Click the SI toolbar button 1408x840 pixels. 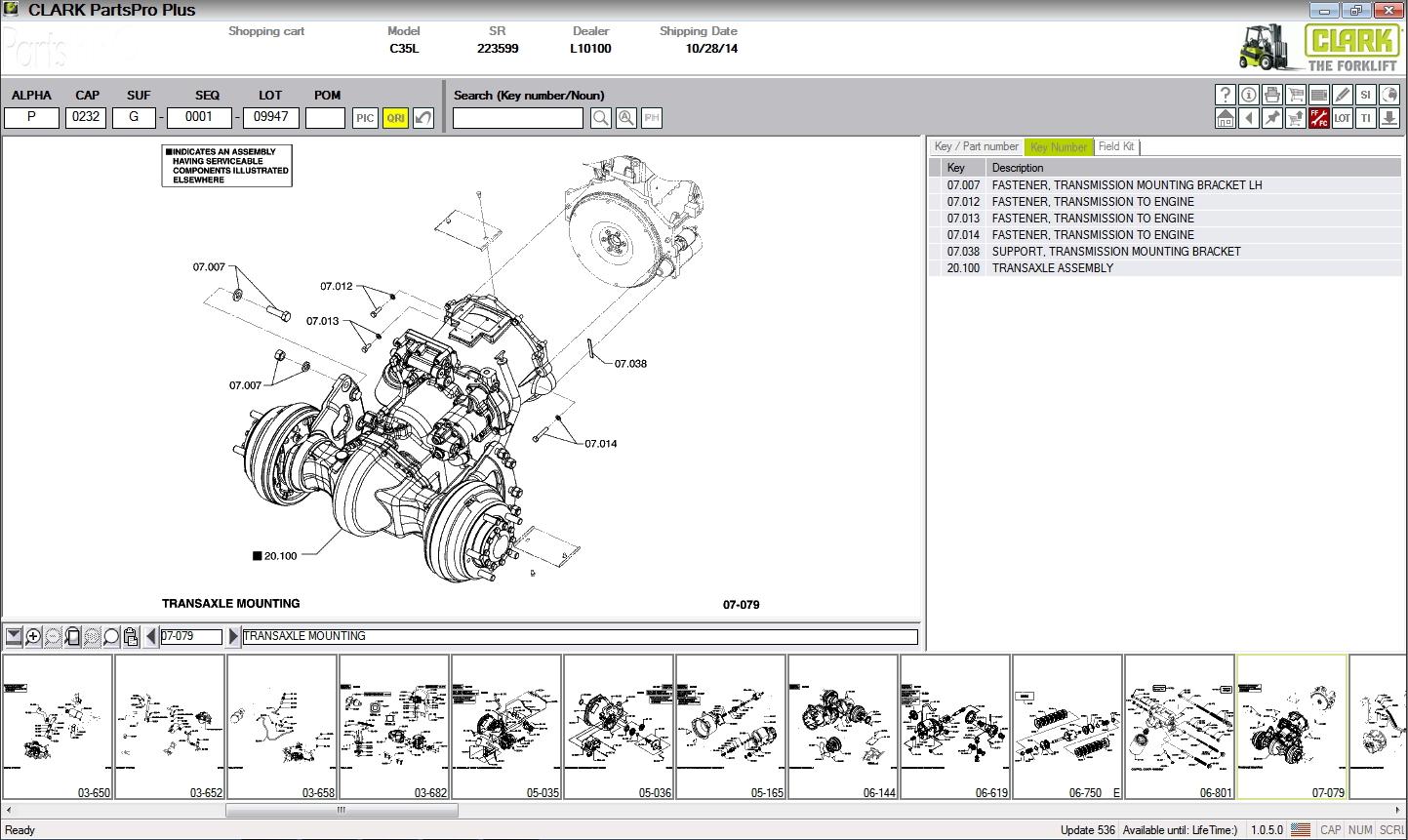1365,95
